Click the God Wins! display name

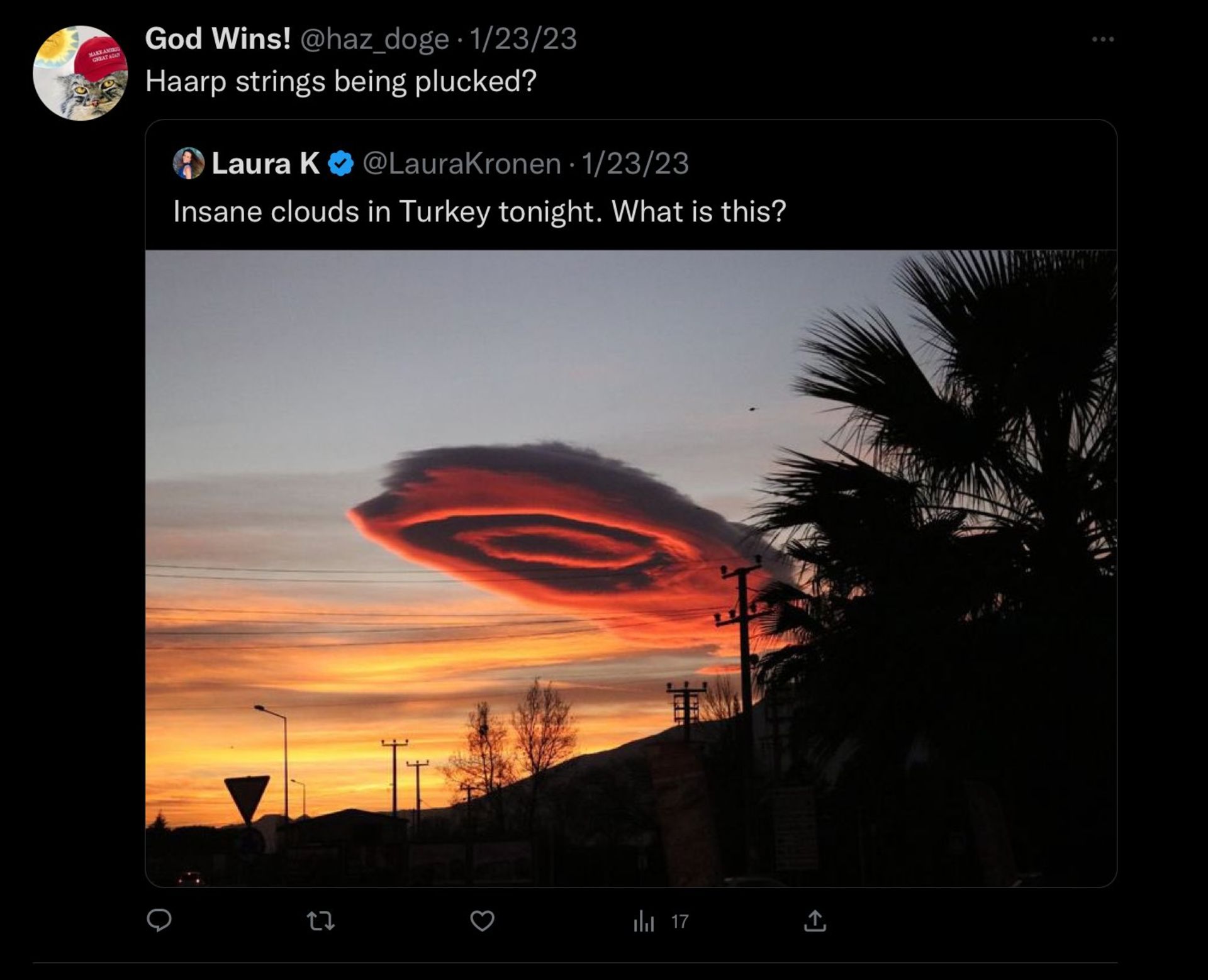218,39
